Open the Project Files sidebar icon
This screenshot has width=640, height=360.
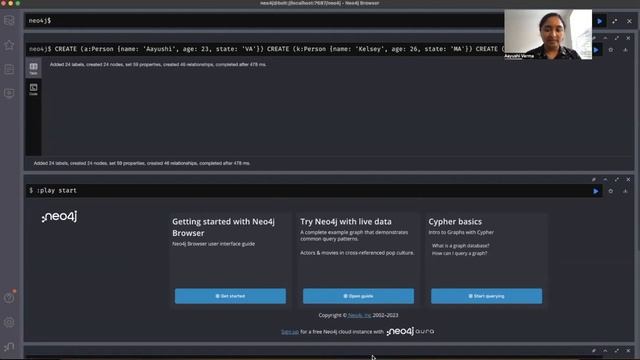tap(9, 69)
